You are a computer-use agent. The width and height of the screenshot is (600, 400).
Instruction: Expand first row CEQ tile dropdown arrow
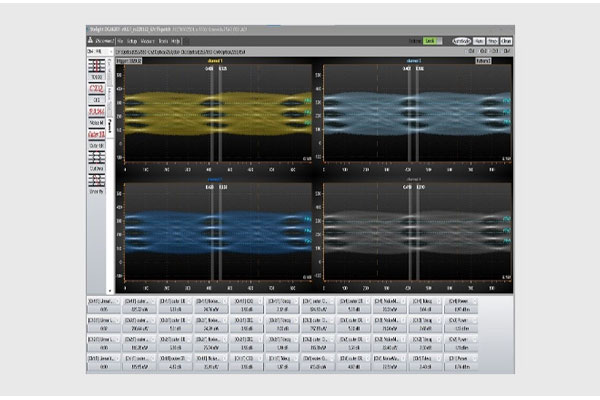pos(259,302)
